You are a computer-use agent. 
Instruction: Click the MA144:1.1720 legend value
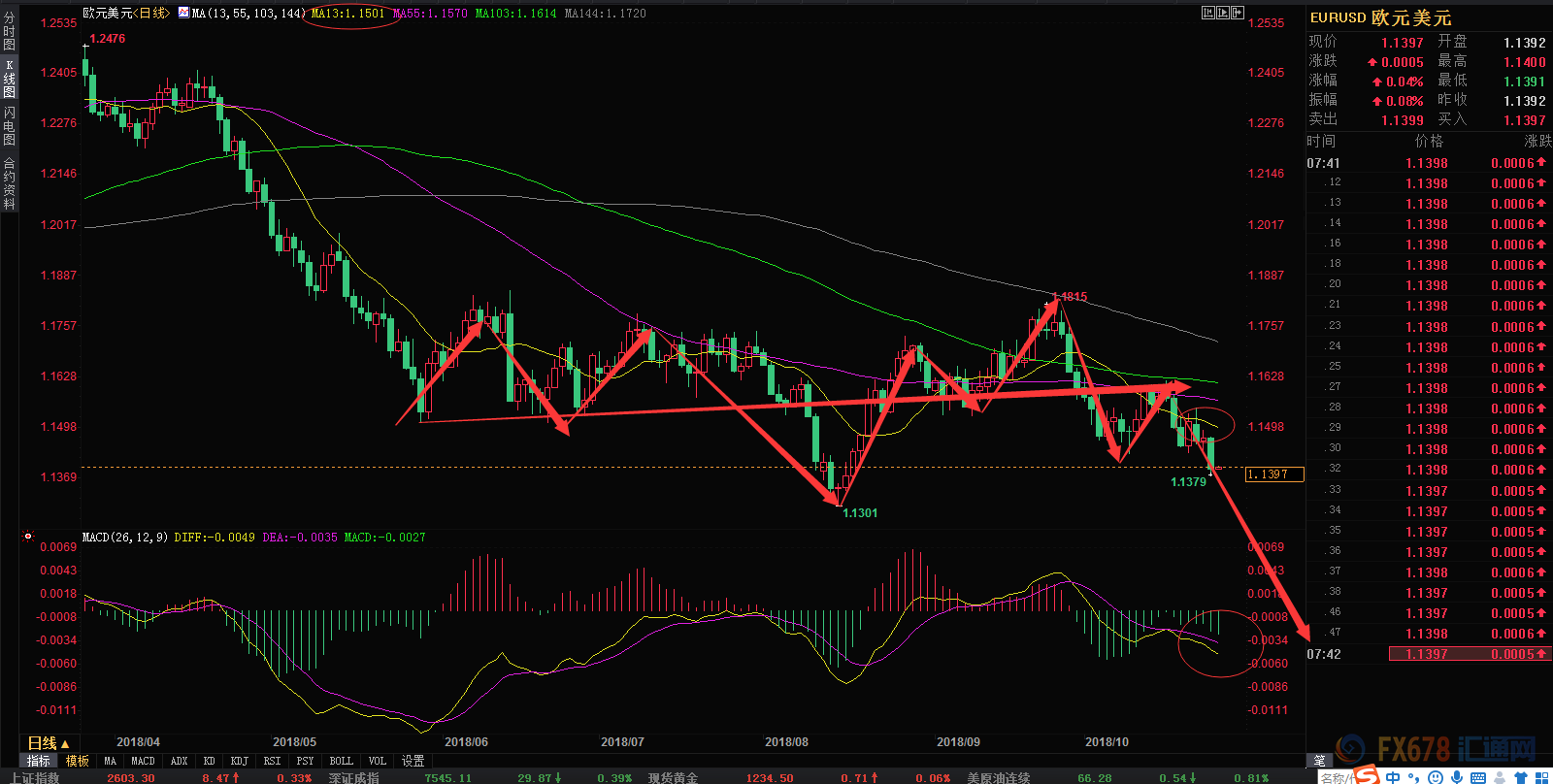(605, 13)
